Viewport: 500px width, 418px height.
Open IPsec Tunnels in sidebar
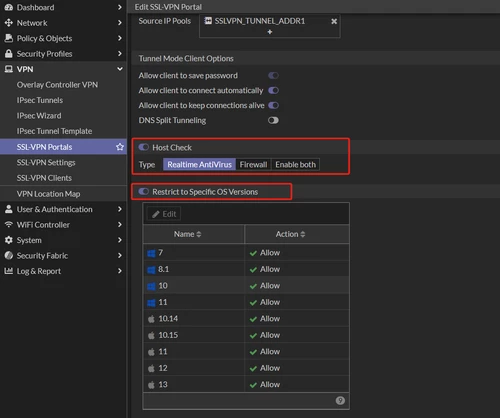40,100
